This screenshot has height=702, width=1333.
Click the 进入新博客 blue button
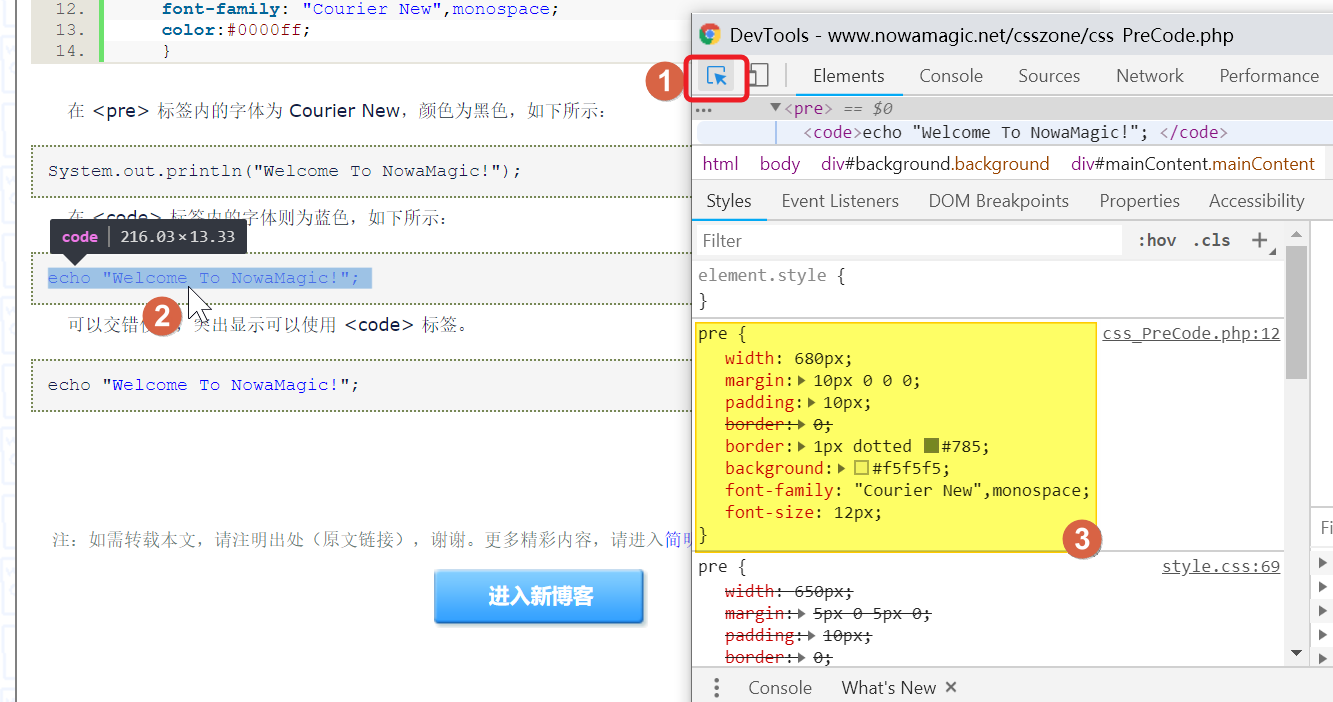[539, 597]
